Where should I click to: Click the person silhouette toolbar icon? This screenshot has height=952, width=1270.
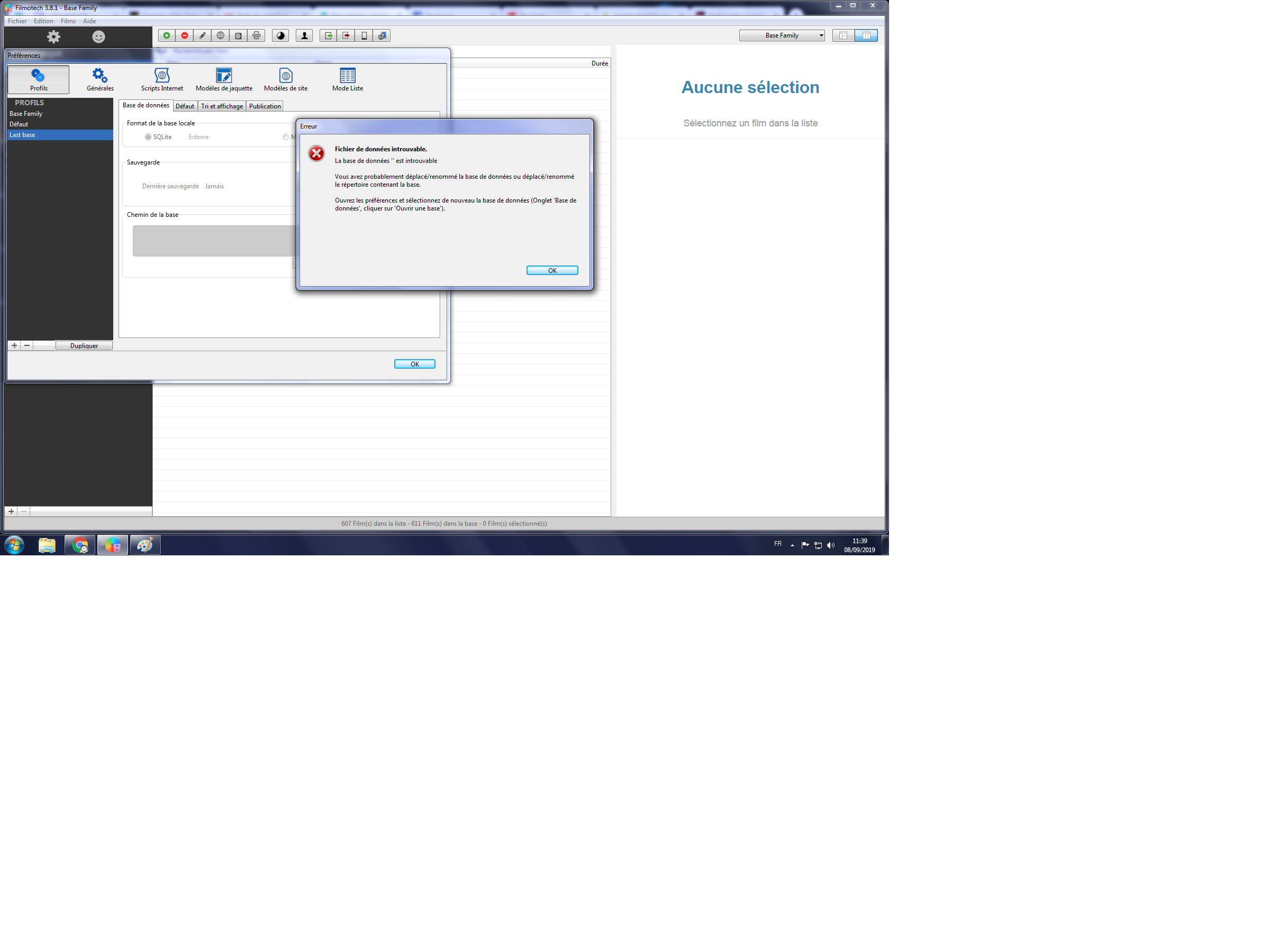pyautogui.click(x=304, y=35)
